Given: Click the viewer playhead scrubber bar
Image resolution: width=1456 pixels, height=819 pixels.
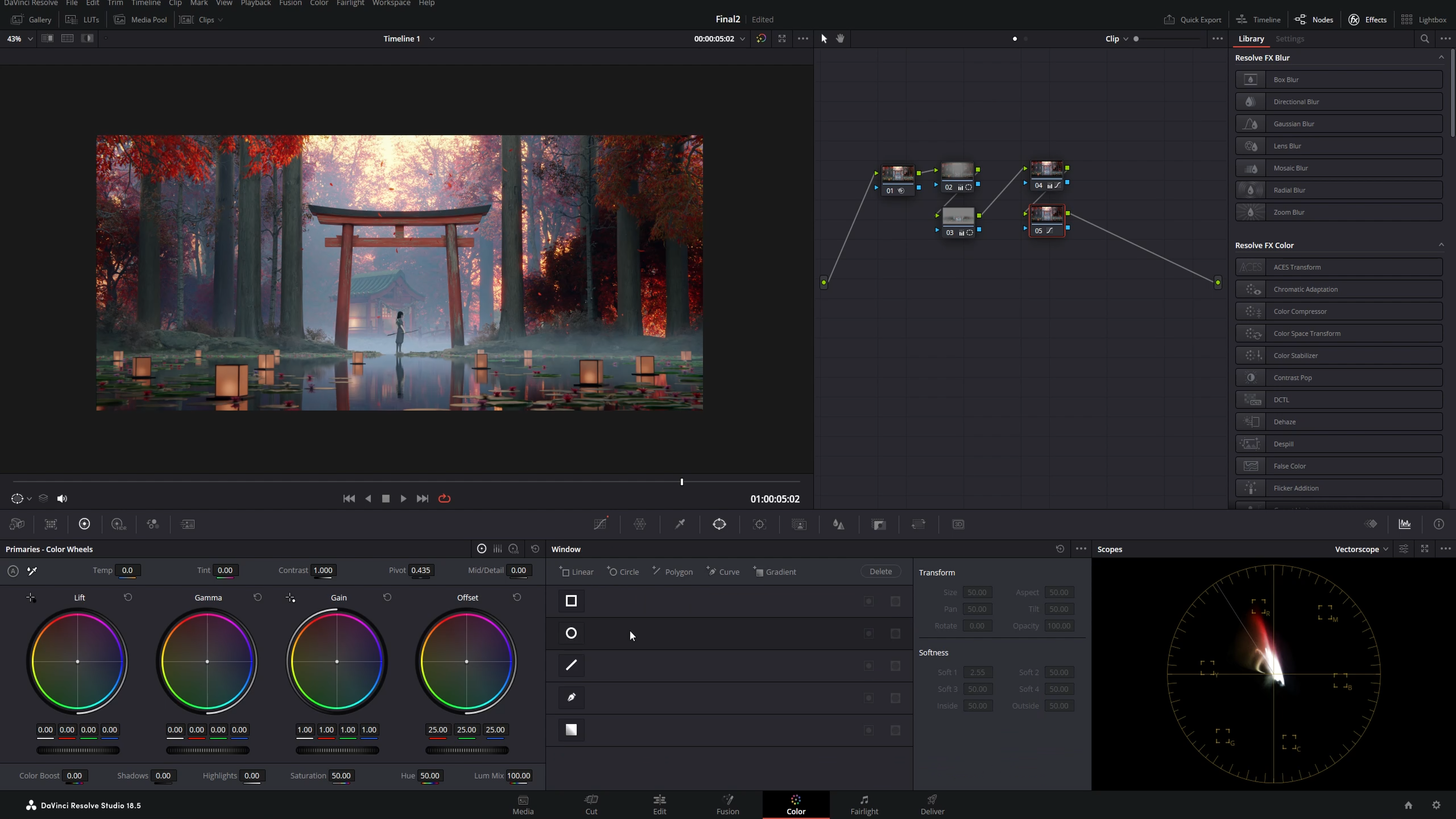Looking at the screenshot, I should click(406, 482).
